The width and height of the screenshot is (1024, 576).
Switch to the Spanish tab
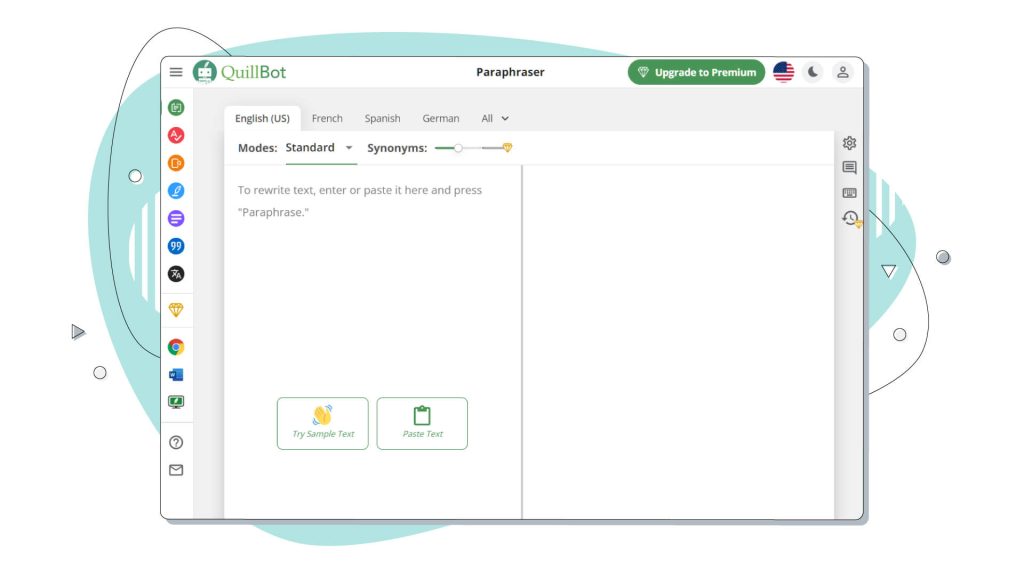click(x=382, y=118)
